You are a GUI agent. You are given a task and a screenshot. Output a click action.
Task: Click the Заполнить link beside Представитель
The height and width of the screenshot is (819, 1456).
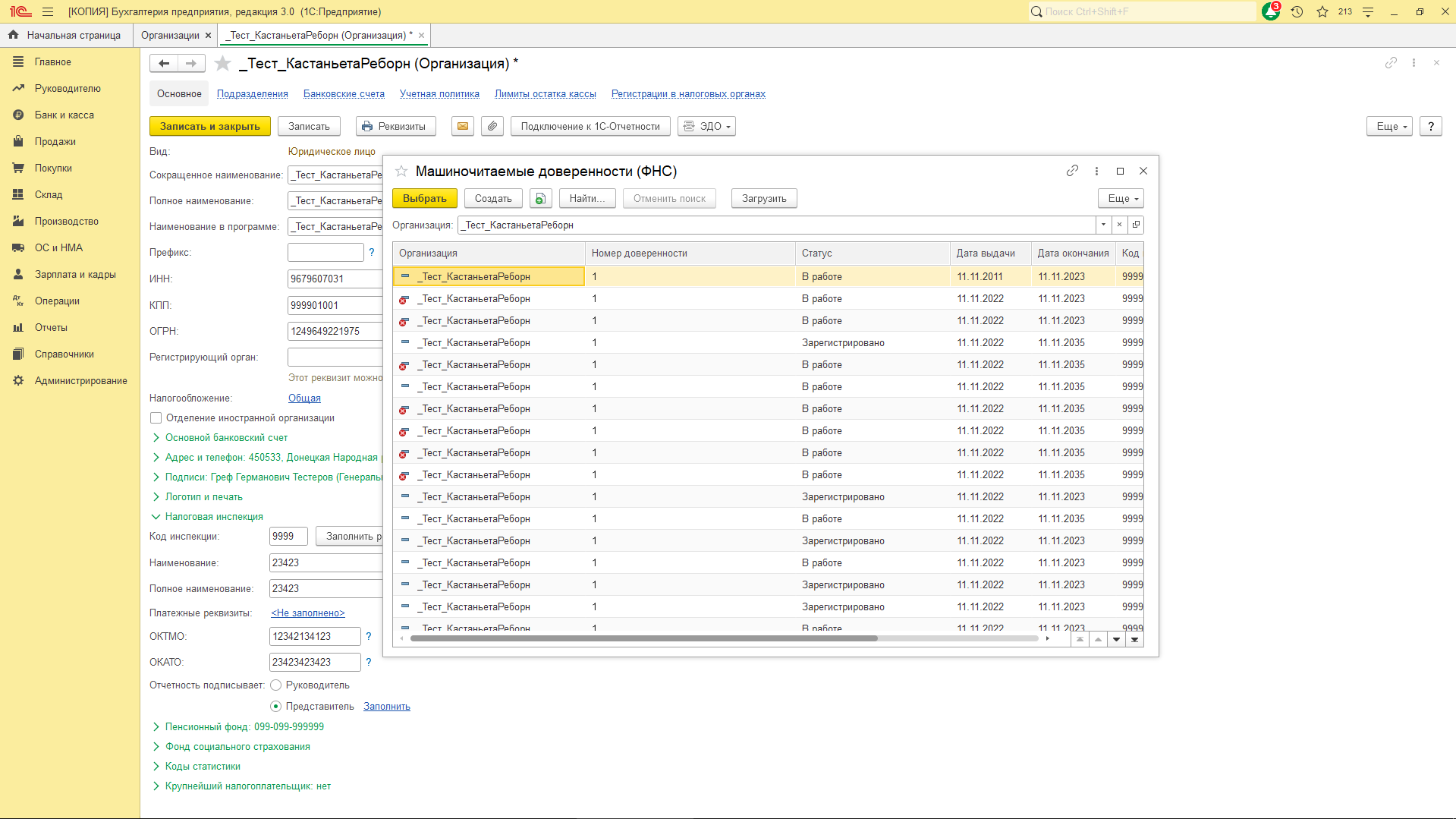(x=387, y=707)
